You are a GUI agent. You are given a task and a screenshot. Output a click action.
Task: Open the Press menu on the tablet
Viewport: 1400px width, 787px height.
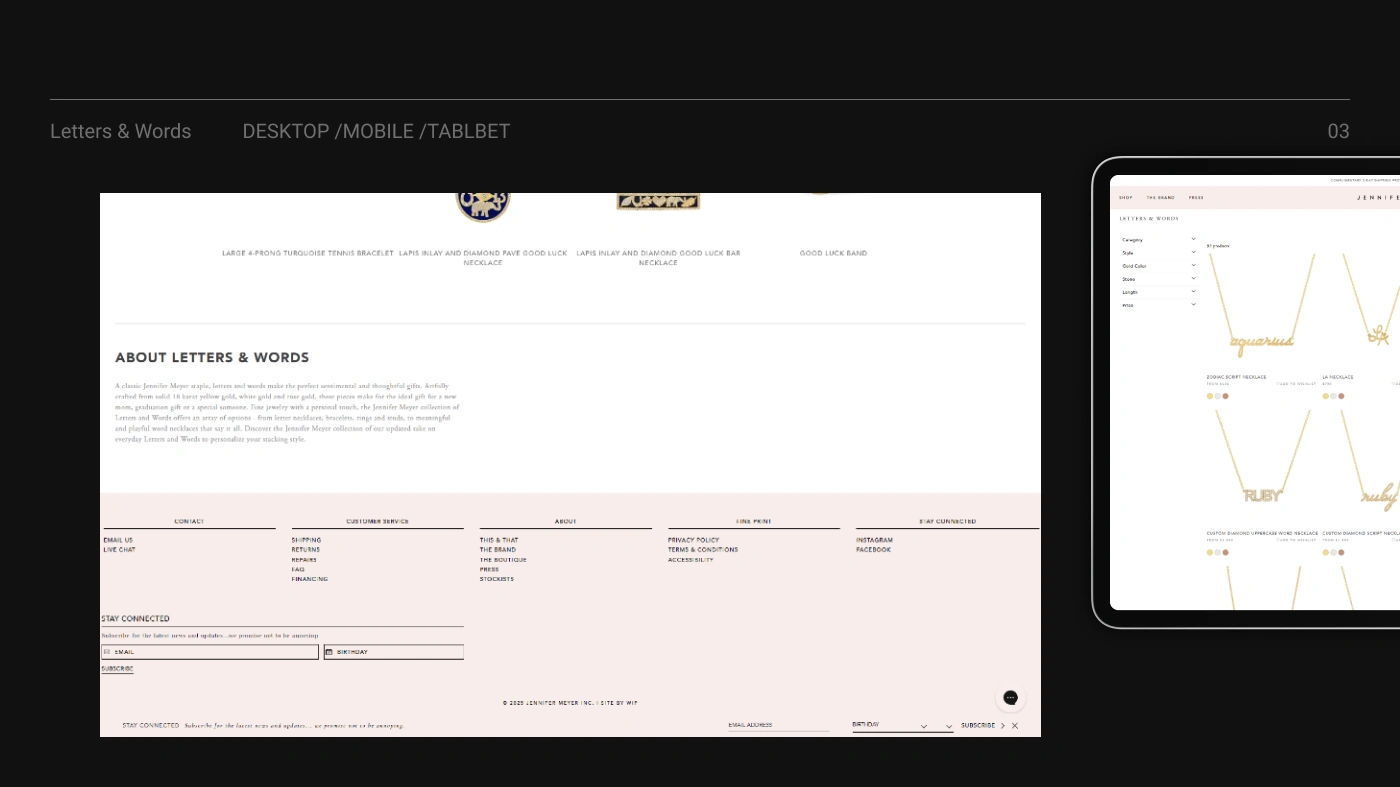point(1196,198)
